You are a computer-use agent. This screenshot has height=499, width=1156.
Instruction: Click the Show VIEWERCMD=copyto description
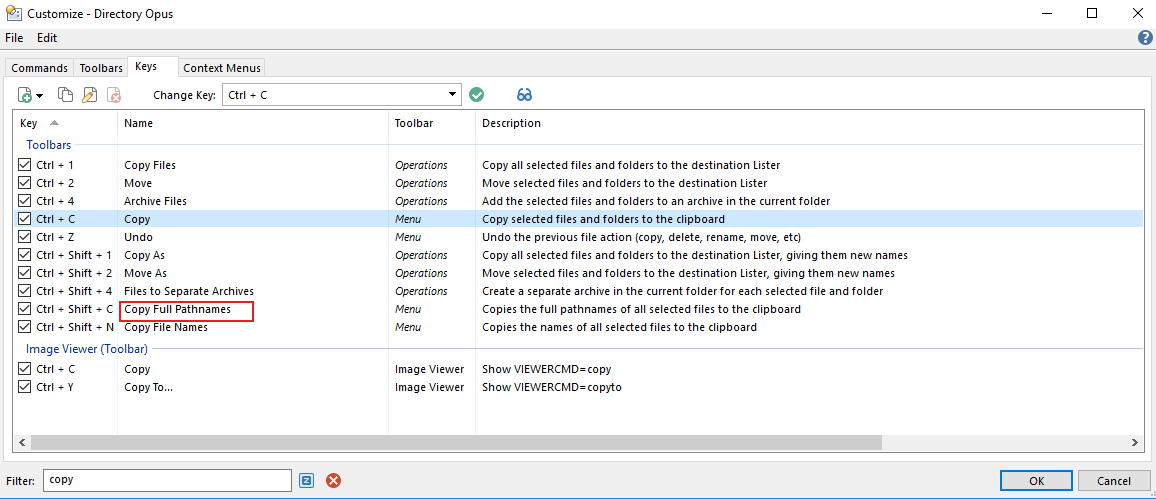point(552,387)
